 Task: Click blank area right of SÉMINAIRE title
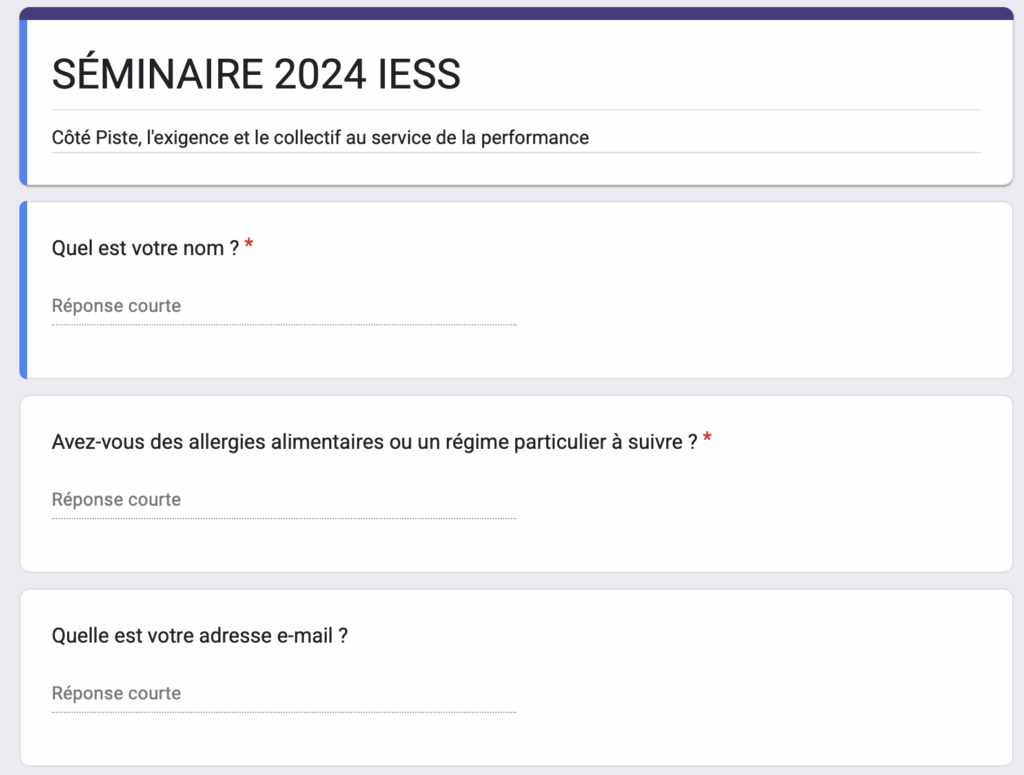pyautogui.click(x=718, y=73)
